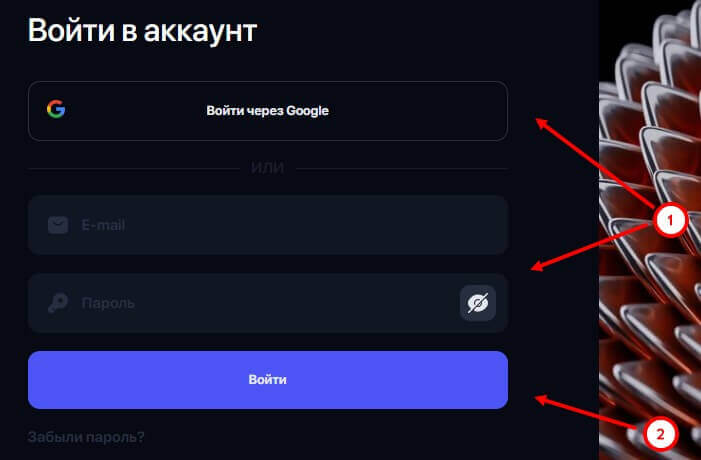
Task: Click the "E-mail" placeholder text
Action: click(x=103, y=225)
